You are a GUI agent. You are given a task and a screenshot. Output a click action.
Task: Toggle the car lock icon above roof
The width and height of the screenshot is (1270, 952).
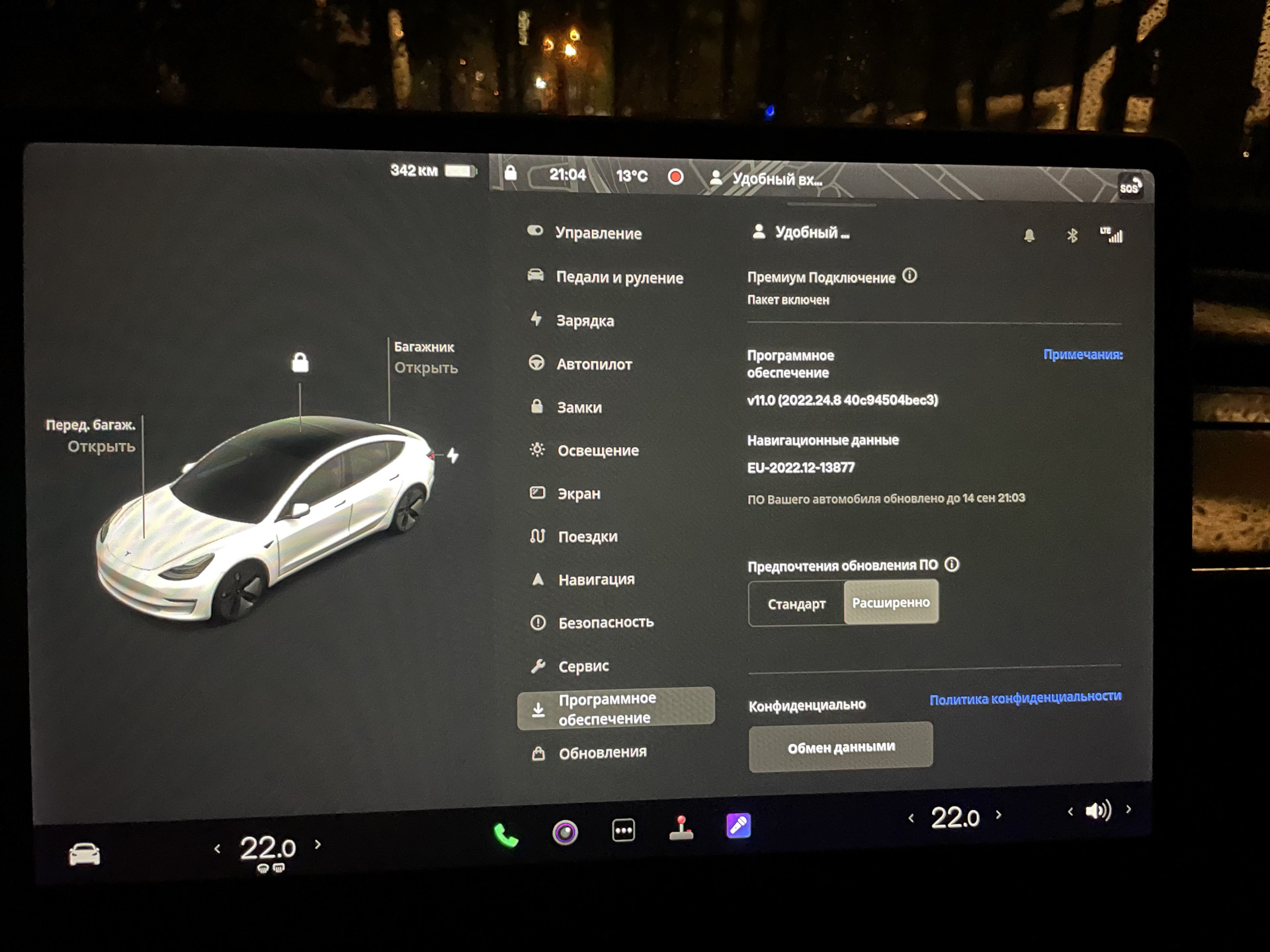[300, 362]
